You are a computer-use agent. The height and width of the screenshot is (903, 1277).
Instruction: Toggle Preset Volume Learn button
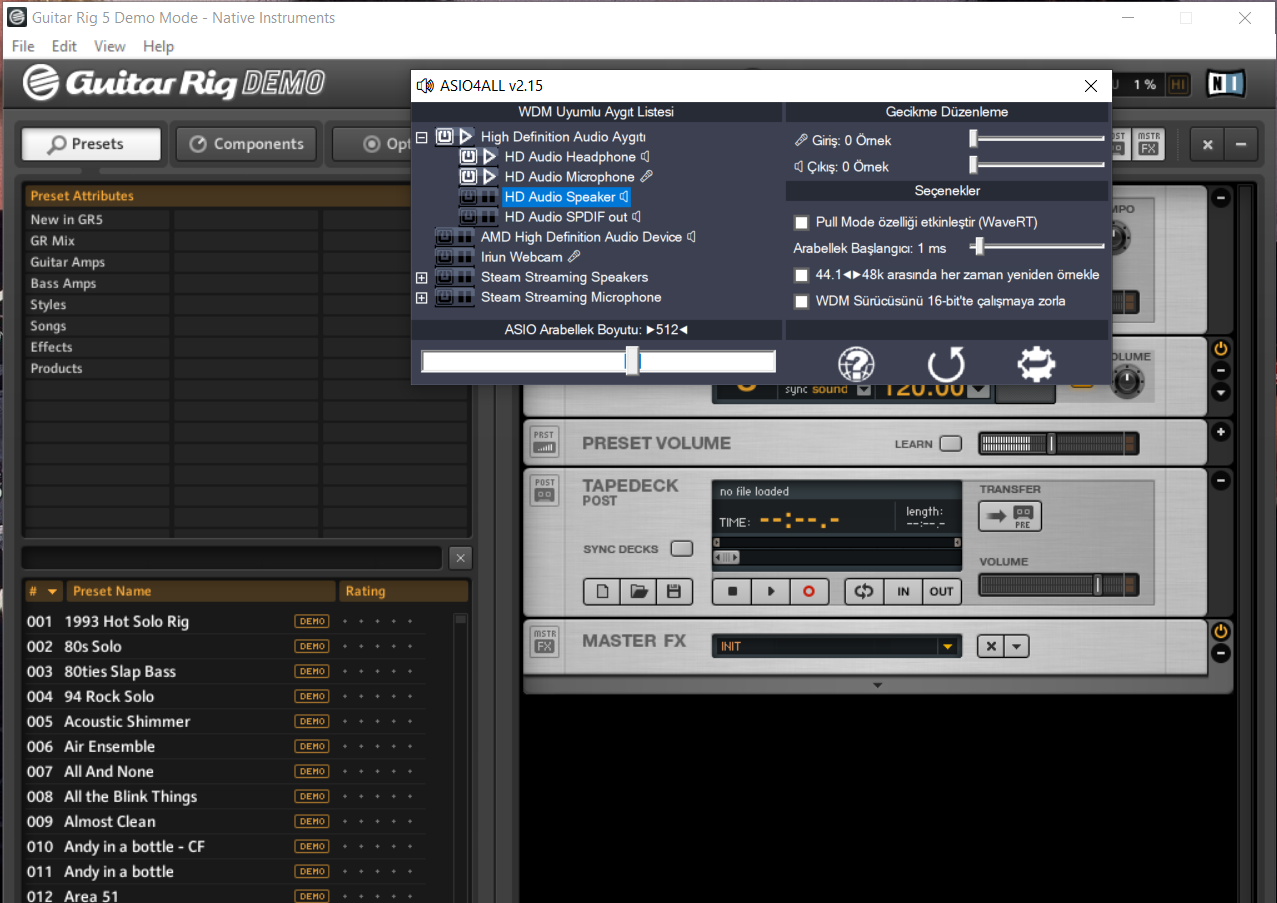point(951,443)
